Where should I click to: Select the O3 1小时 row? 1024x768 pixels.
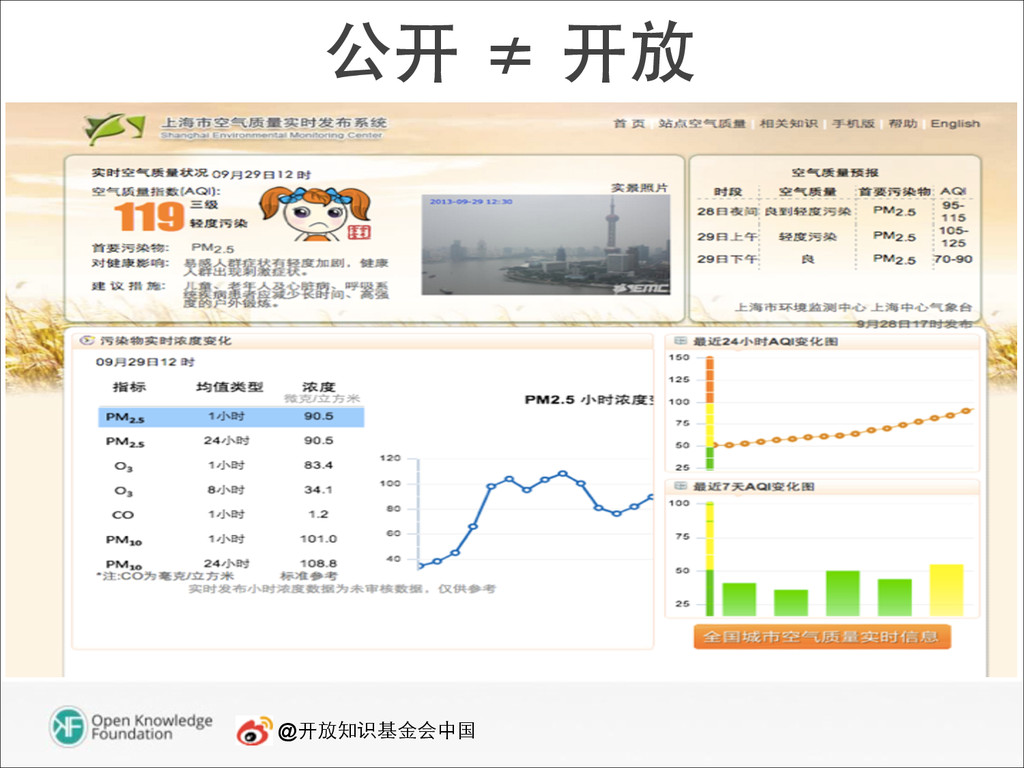pyautogui.click(x=231, y=466)
